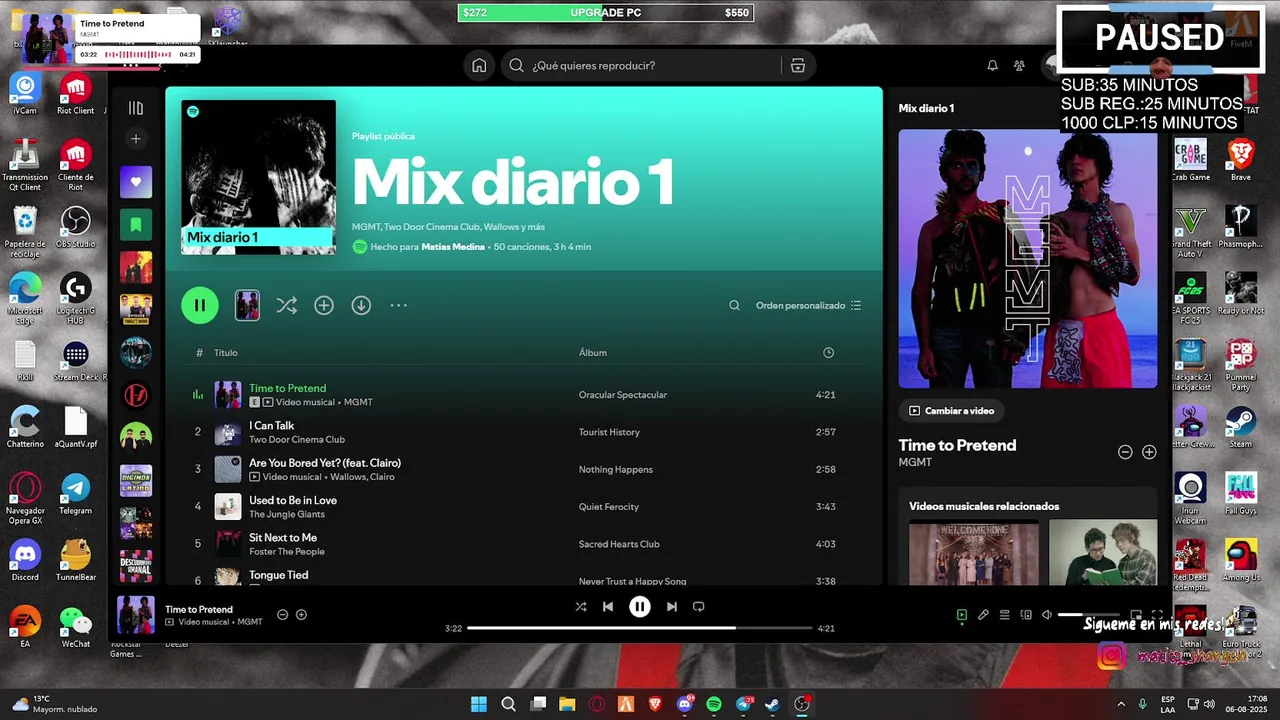Open the Welcome Home related video thumbnail
The width and height of the screenshot is (1280, 720).
[974, 552]
